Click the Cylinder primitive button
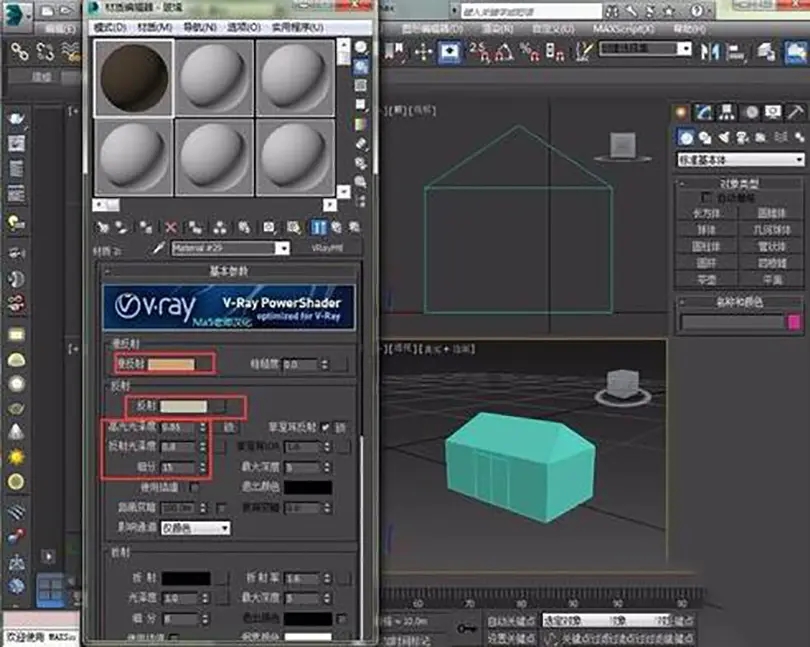 click(x=707, y=247)
